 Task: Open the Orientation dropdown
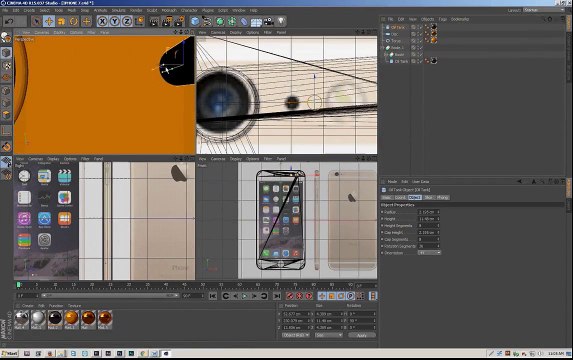click(429, 253)
